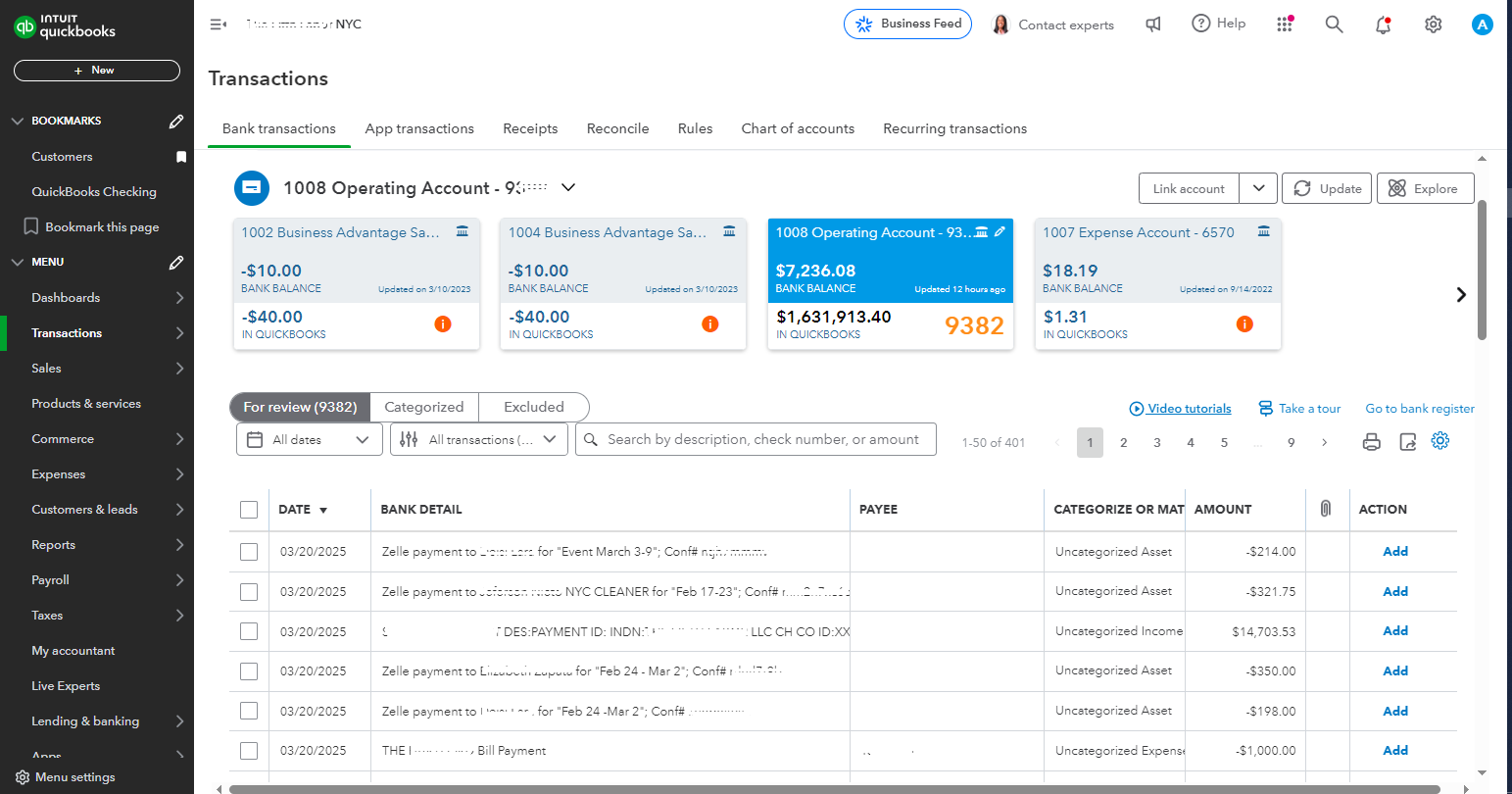Image resolution: width=1512 pixels, height=794 pixels.
Task: Open the apps grid icon
Action: [x=1285, y=24]
